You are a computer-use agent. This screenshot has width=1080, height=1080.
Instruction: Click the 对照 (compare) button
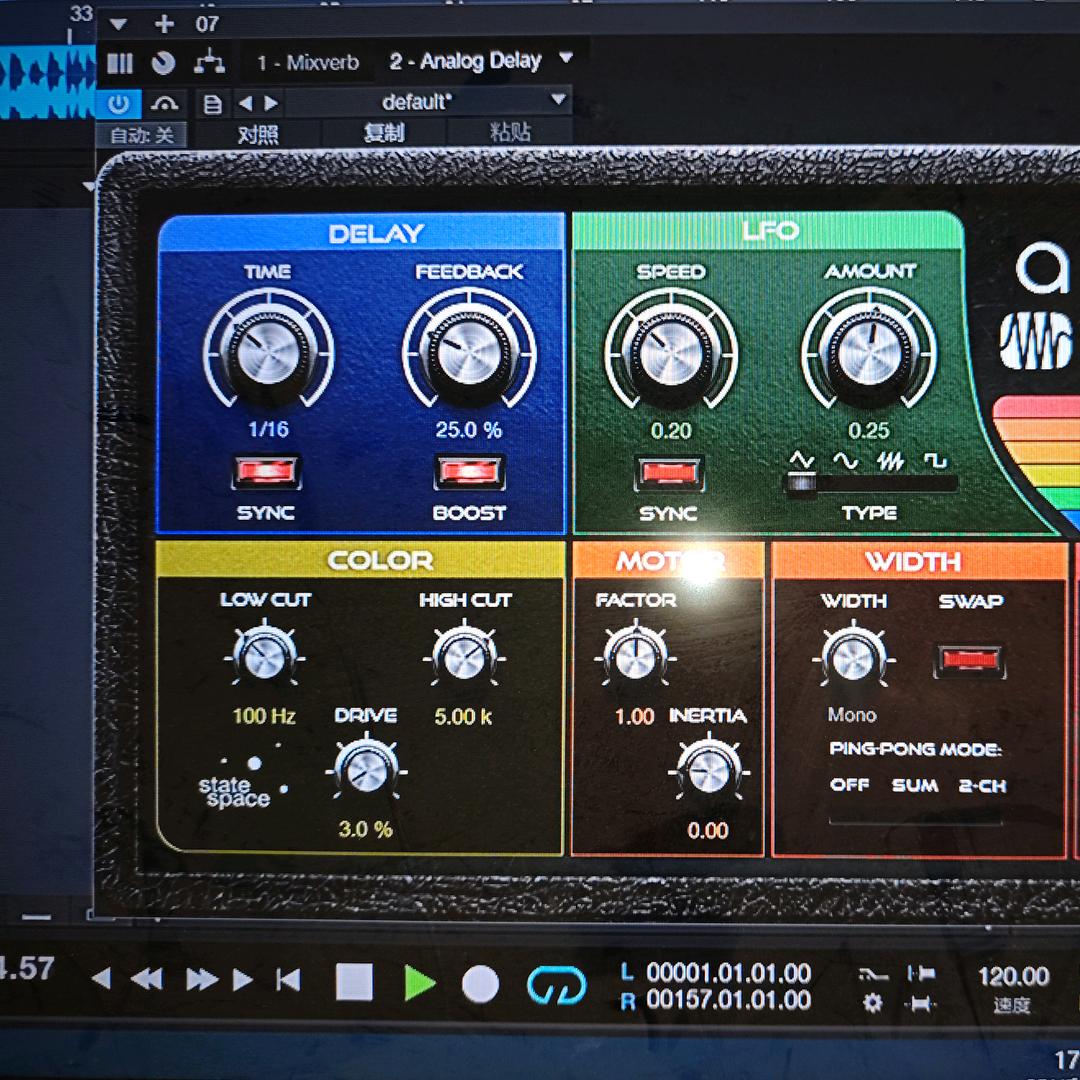(258, 135)
